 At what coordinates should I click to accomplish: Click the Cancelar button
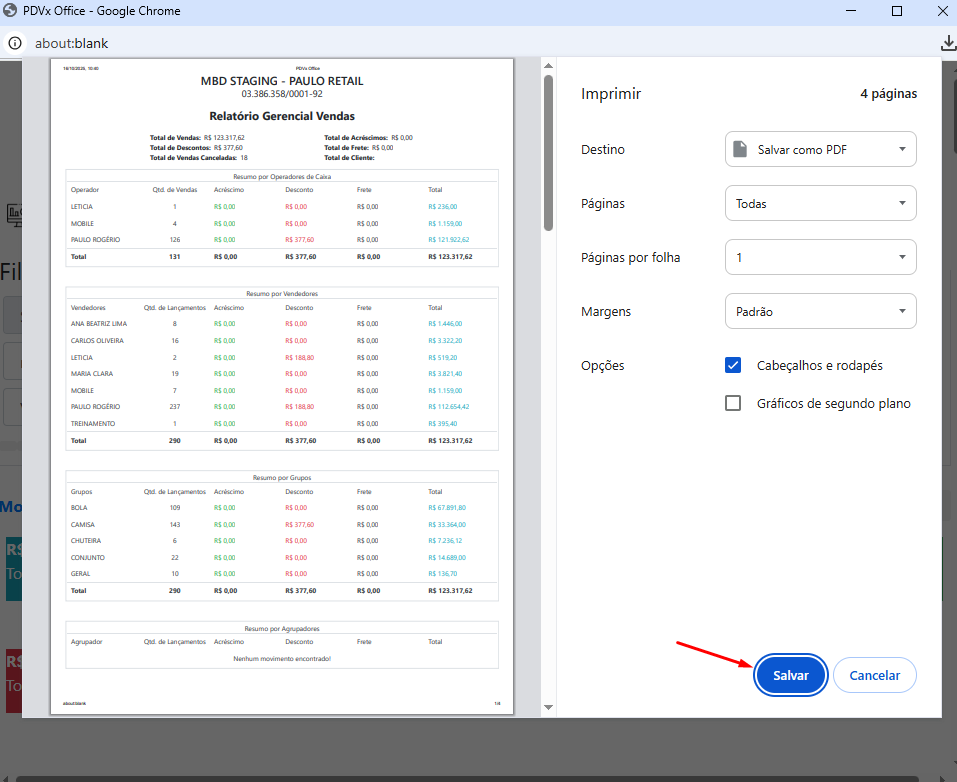click(x=874, y=676)
